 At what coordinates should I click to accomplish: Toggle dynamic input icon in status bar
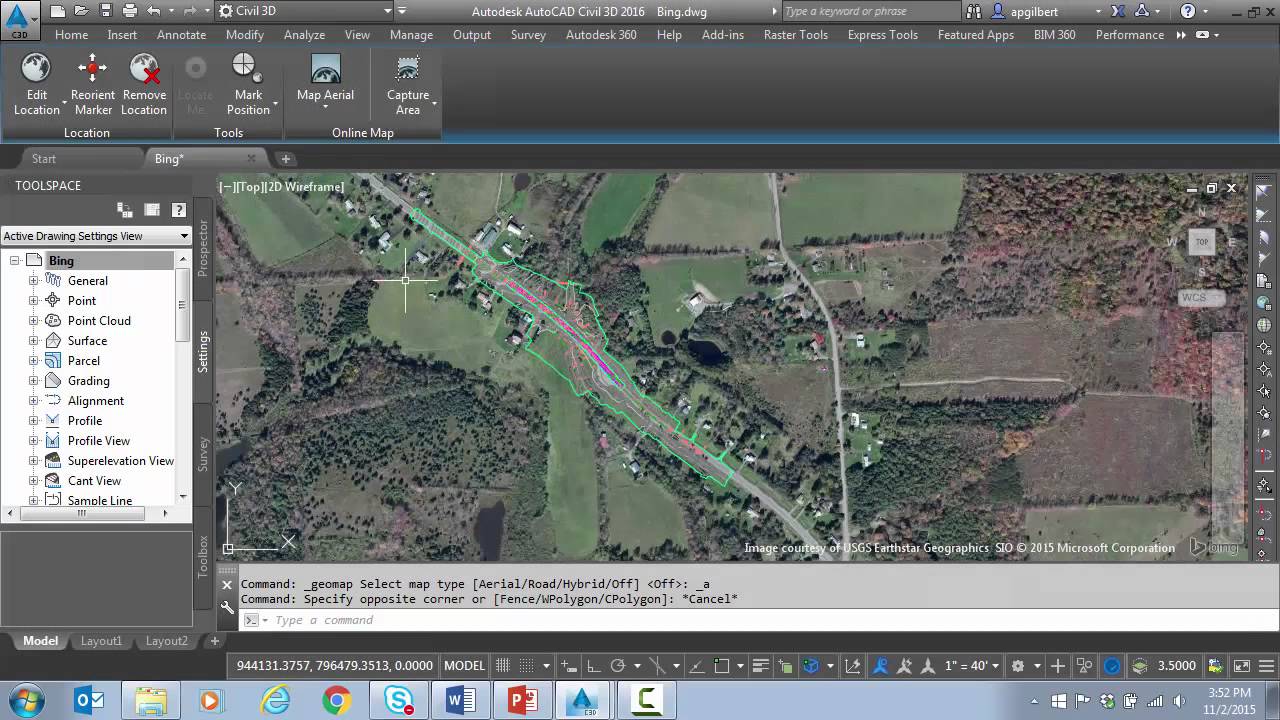click(569, 665)
